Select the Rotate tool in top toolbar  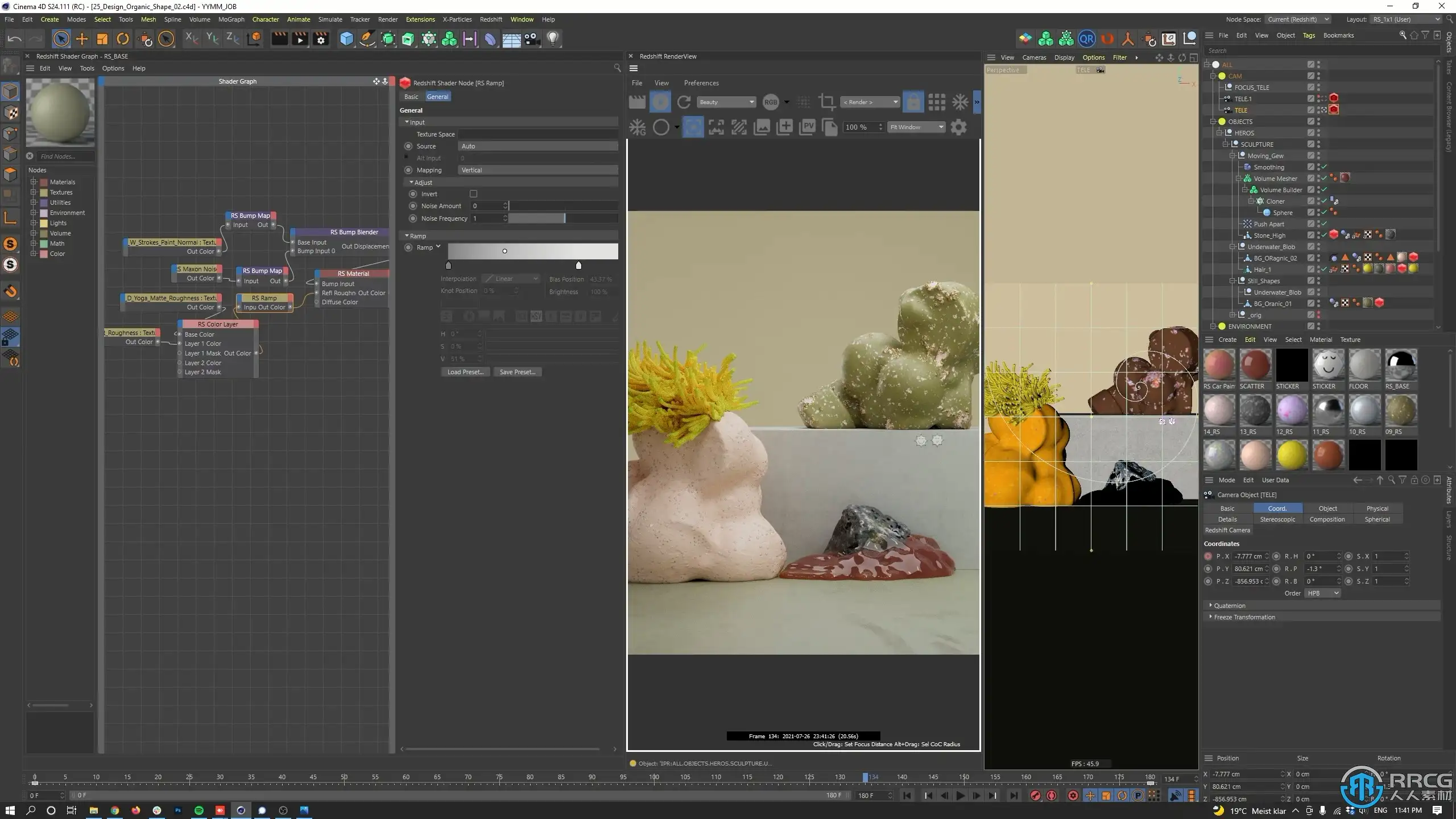[x=123, y=39]
